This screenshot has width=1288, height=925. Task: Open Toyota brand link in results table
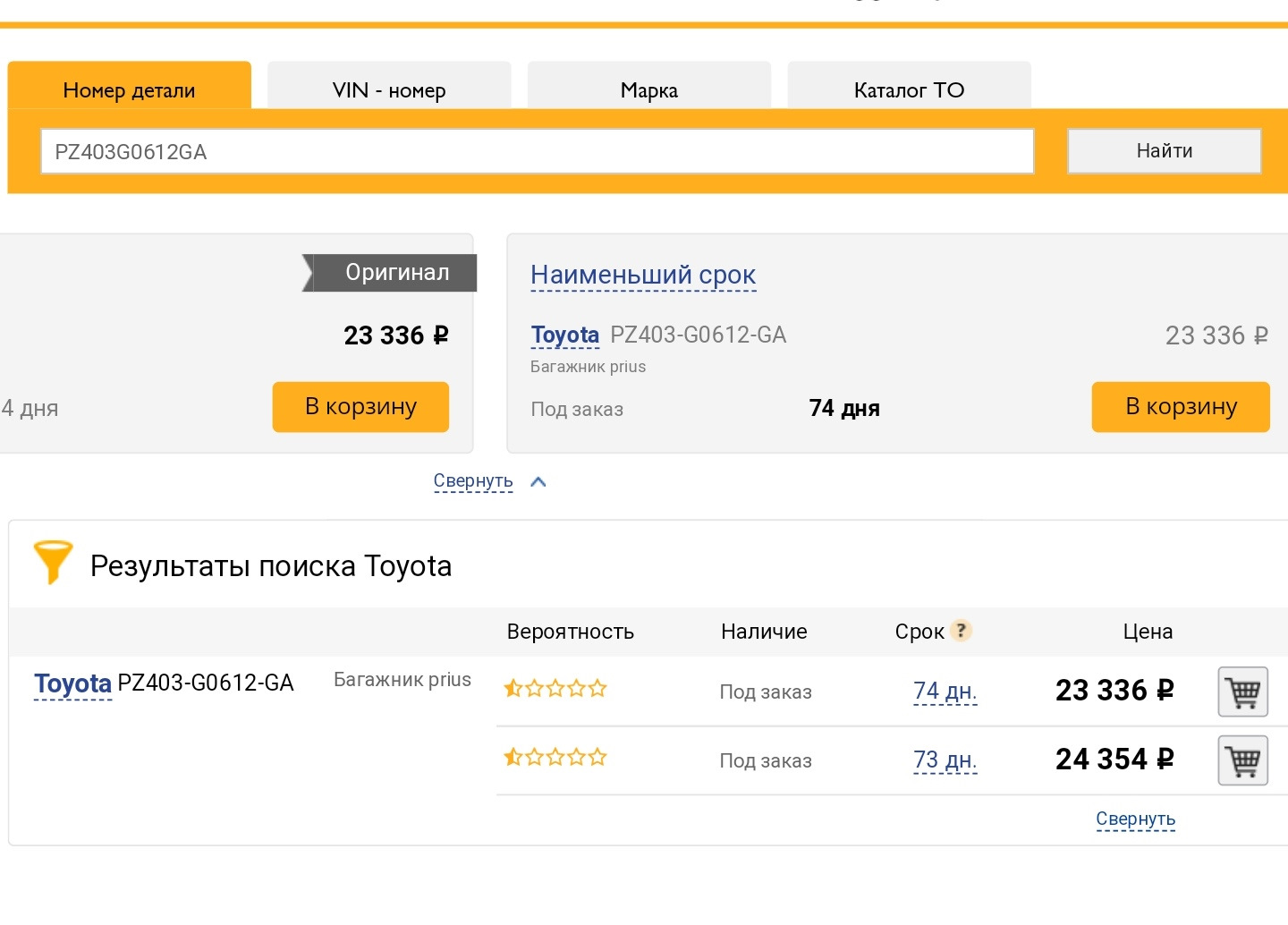[72, 684]
